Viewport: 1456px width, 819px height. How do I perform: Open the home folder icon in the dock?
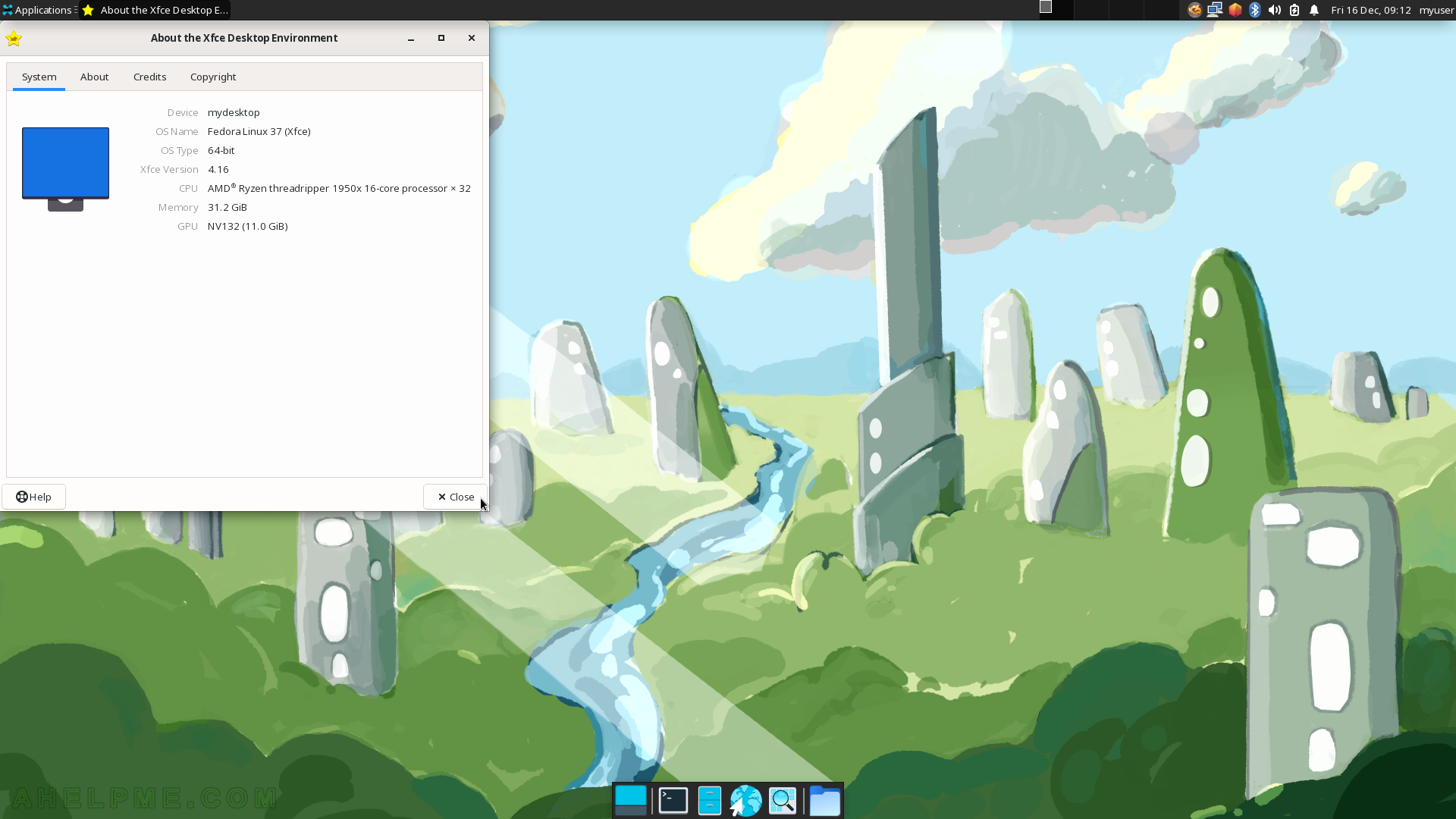click(825, 801)
